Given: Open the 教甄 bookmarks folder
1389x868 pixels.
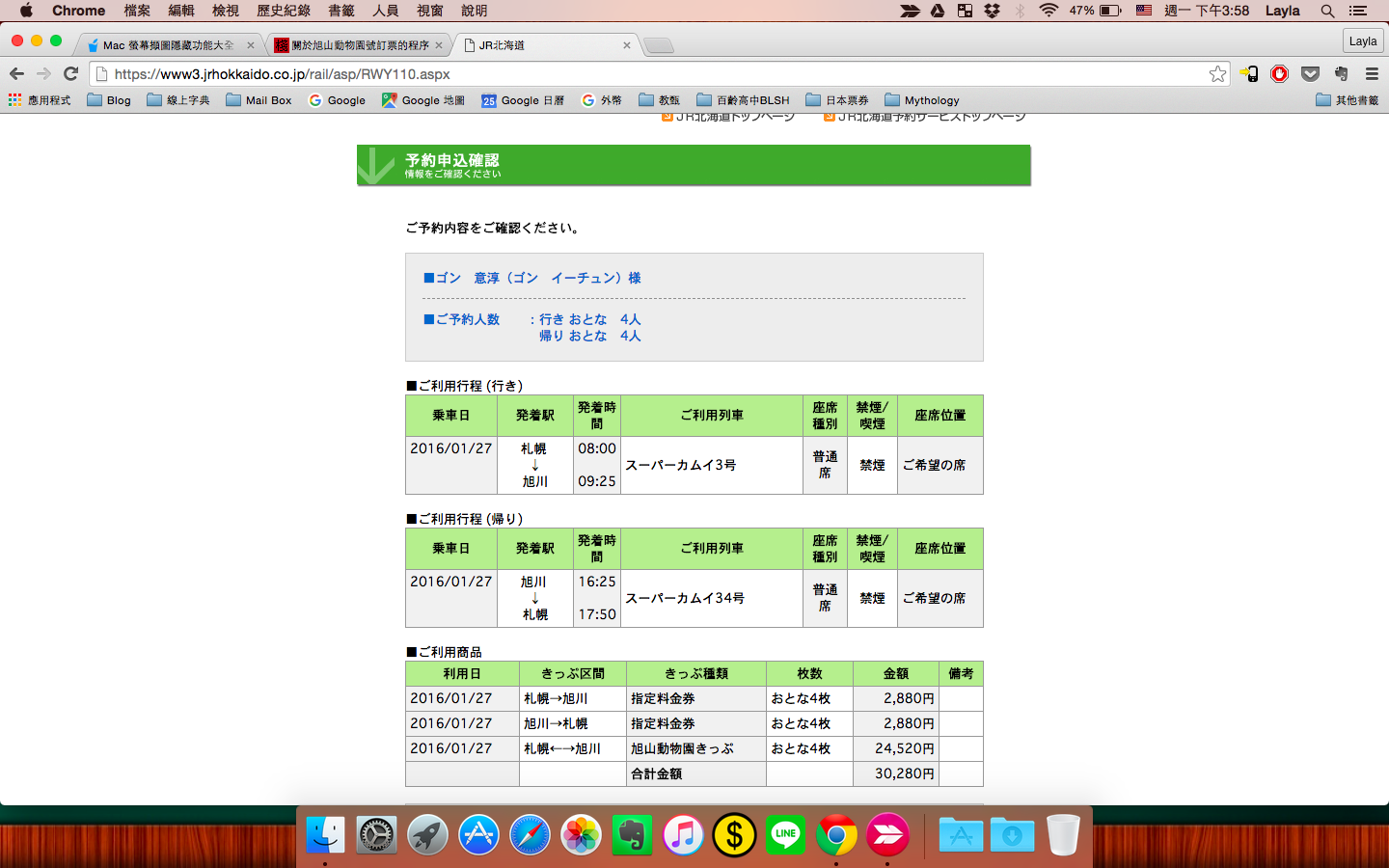Looking at the screenshot, I should coord(659,100).
